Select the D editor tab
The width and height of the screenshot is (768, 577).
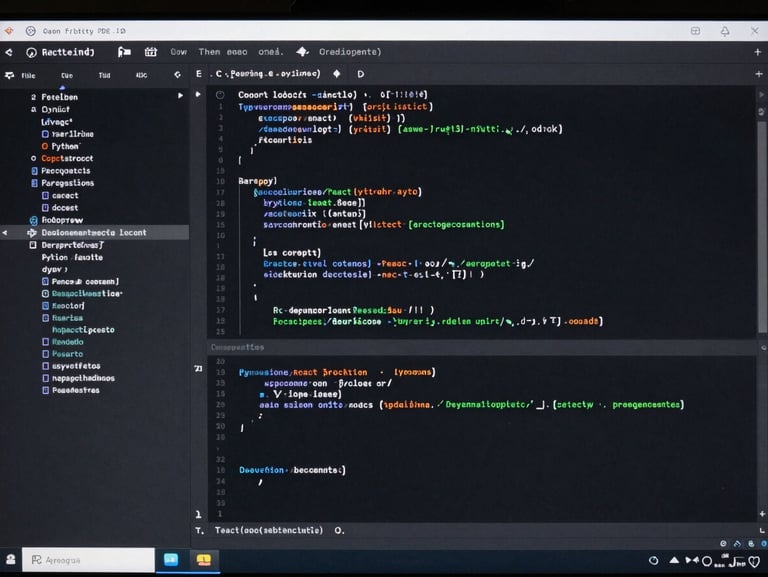360,74
